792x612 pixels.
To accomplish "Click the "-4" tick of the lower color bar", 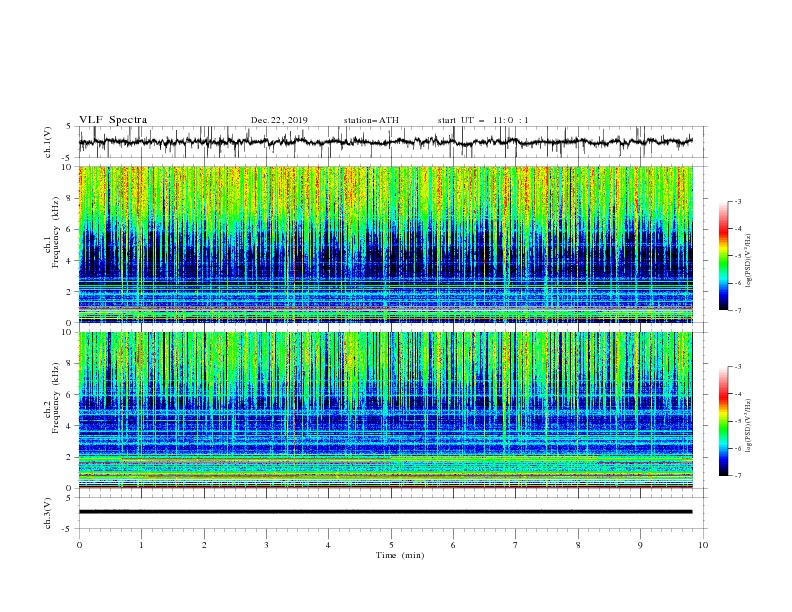I will (x=738, y=394).
